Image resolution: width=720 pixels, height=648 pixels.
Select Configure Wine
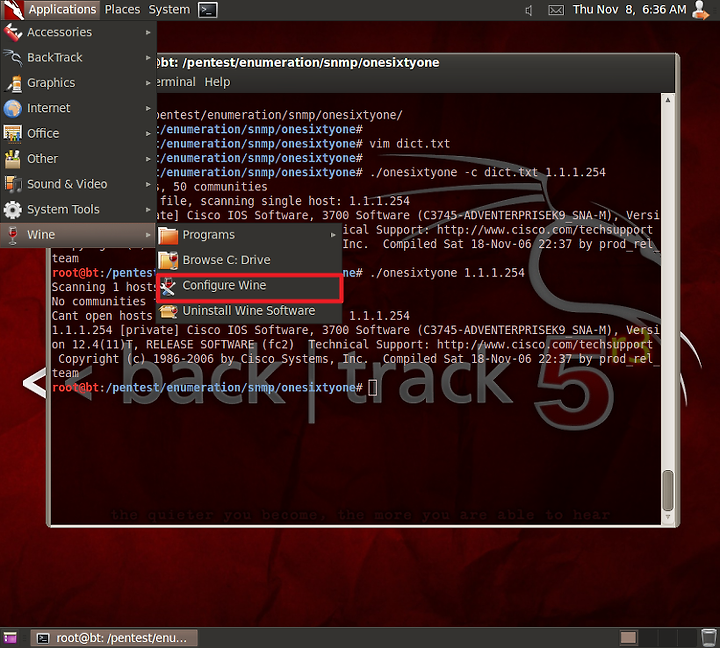point(249,288)
